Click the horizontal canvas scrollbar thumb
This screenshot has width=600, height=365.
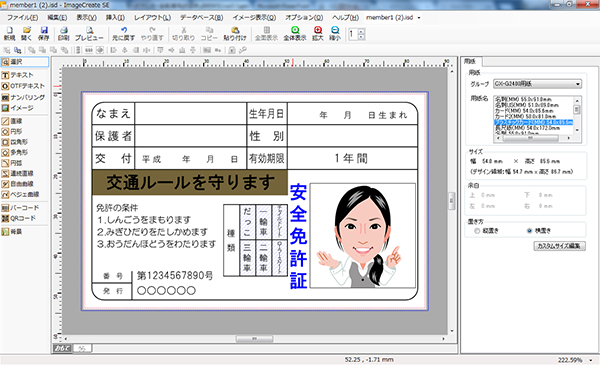(x=254, y=339)
